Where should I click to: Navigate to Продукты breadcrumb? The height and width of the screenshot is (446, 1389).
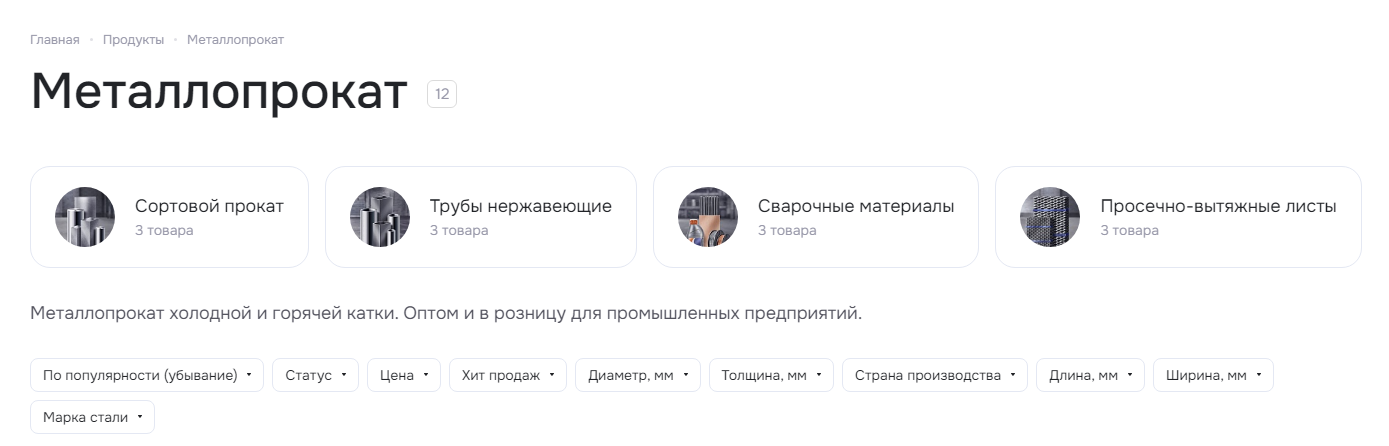[133, 40]
